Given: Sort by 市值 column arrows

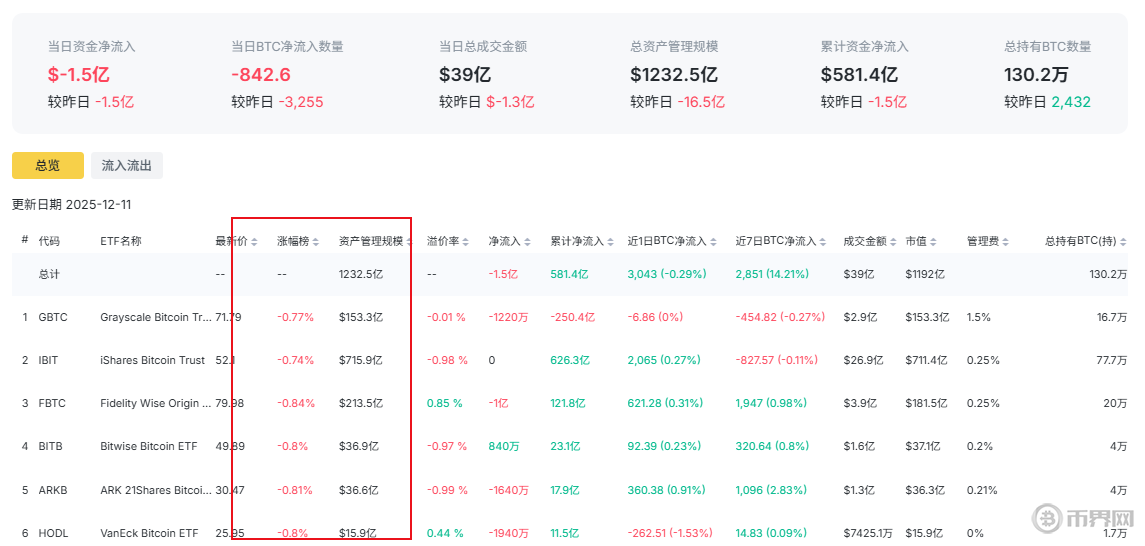Looking at the screenshot, I should (935, 242).
